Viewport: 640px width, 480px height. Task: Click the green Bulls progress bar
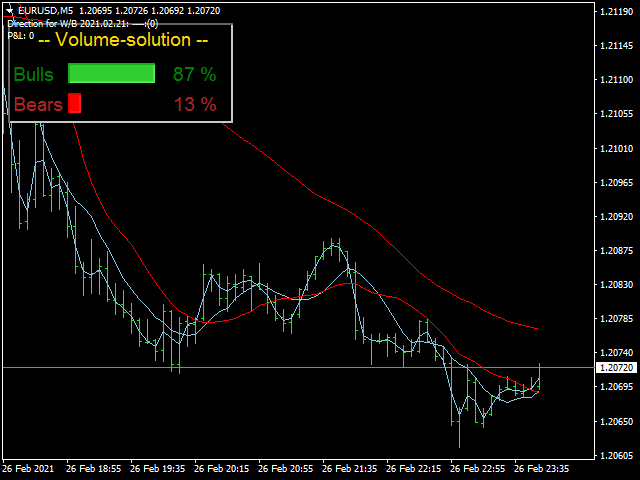111,73
